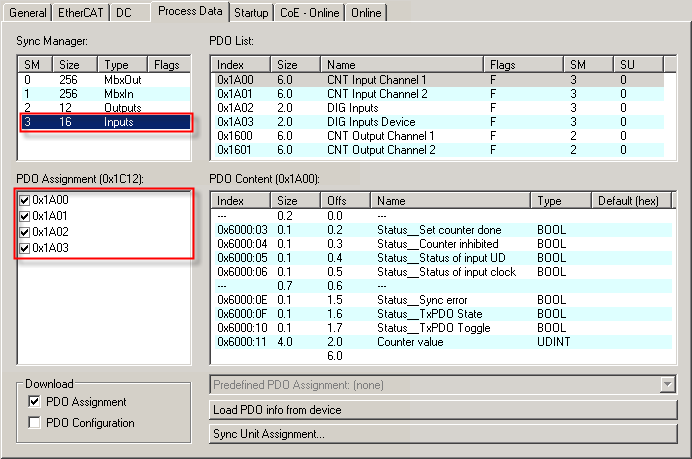This screenshot has width=692, height=459.
Task: Click the Counter value entry
Action: click(x=442, y=342)
